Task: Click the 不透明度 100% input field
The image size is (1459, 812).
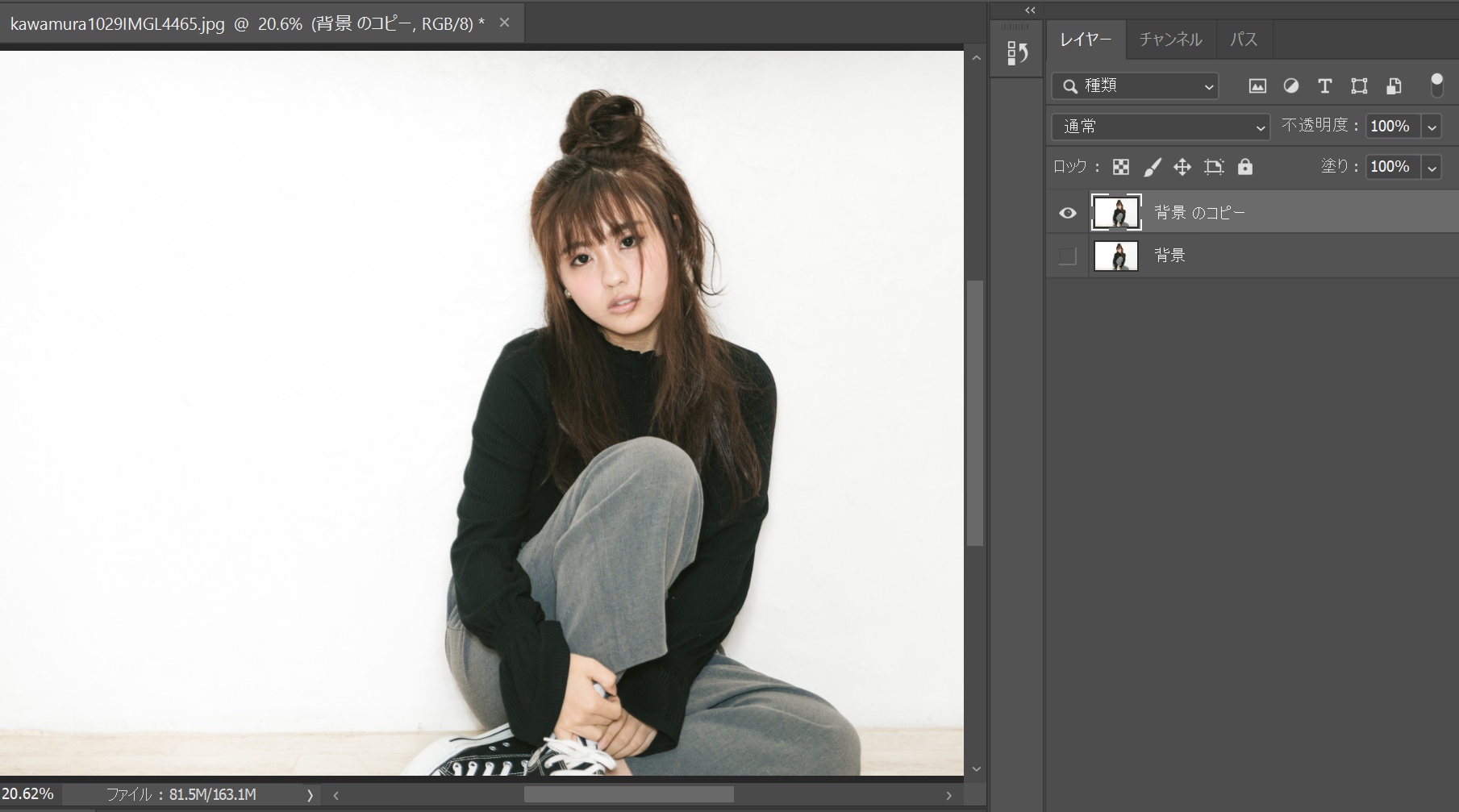Action: pos(1393,127)
